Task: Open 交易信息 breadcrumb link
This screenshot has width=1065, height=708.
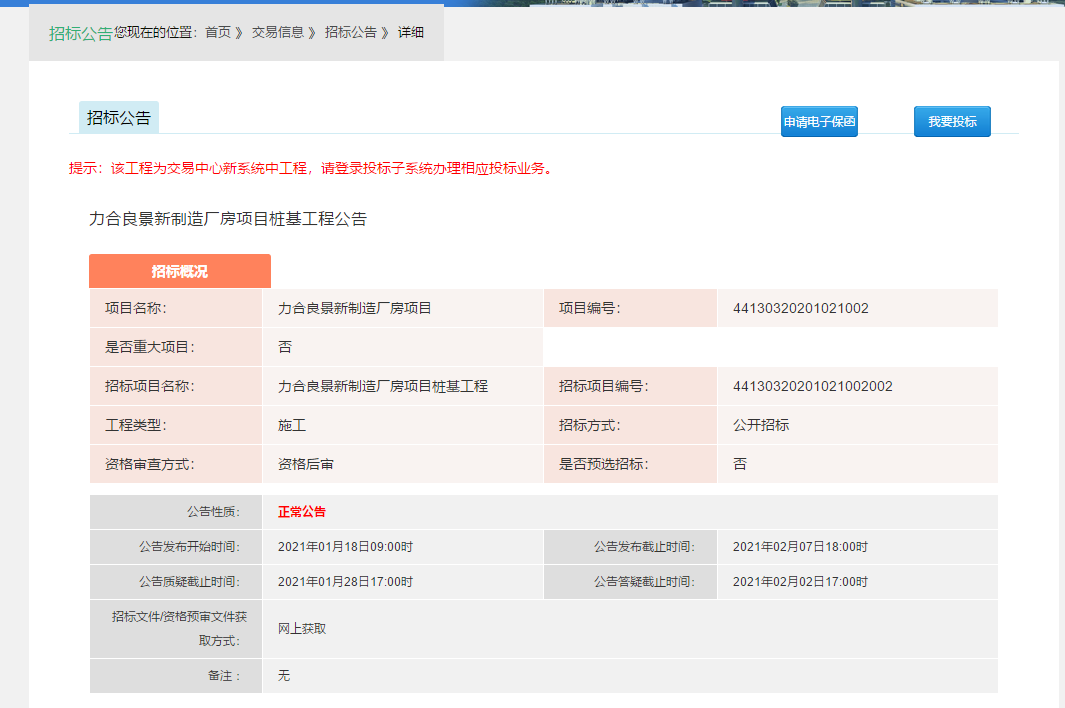Action: [277, 32]
